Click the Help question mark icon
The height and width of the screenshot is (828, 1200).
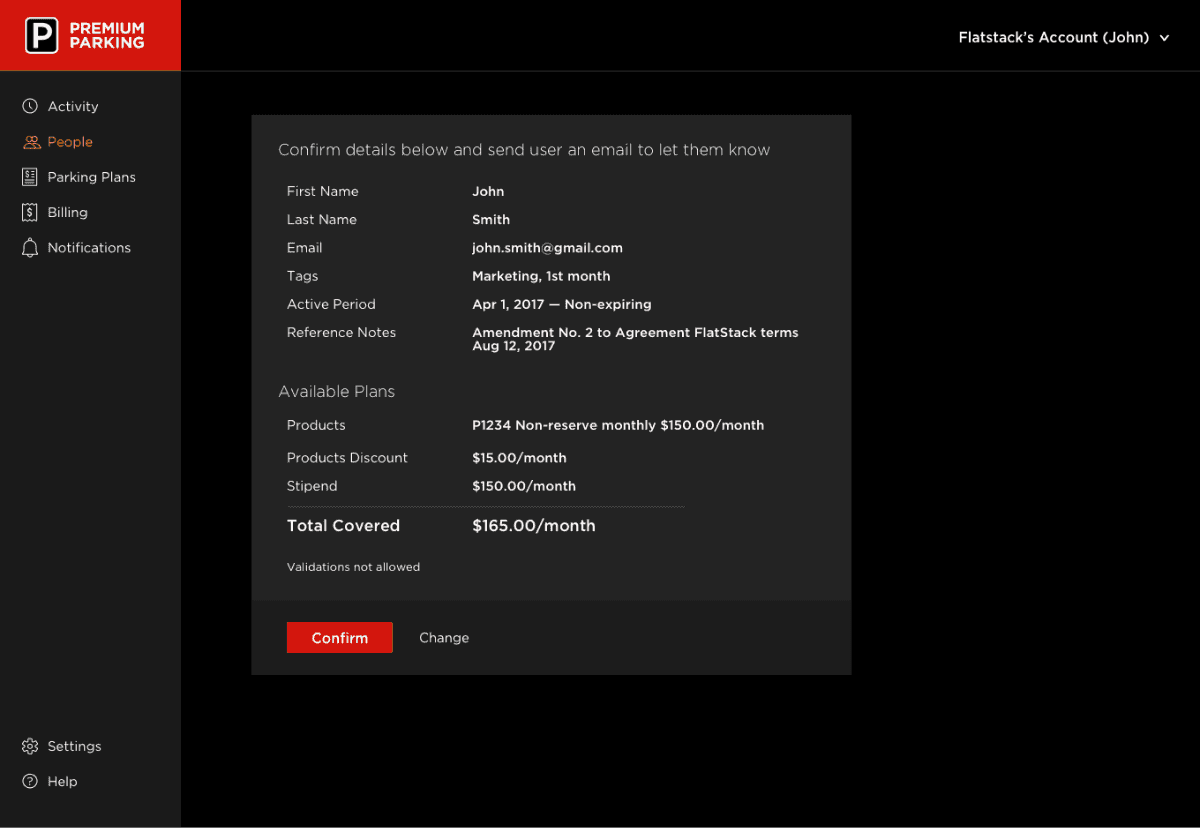coord(30,781)
